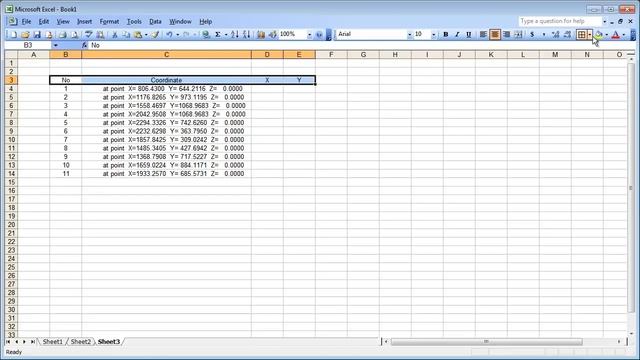
Task: Toggle Italic formatting
Action: point(457,35)
